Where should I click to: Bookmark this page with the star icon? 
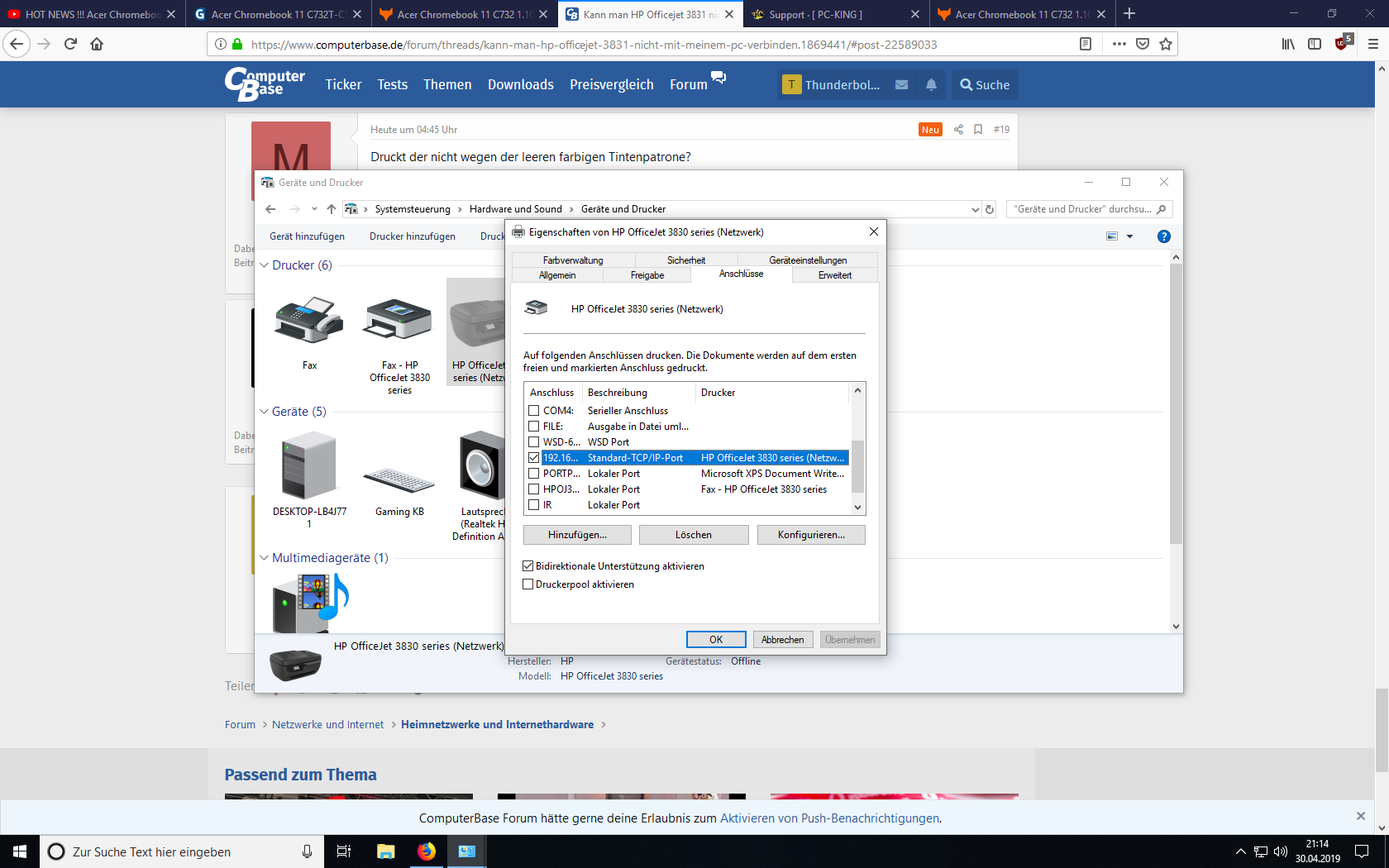point(1166,44)
